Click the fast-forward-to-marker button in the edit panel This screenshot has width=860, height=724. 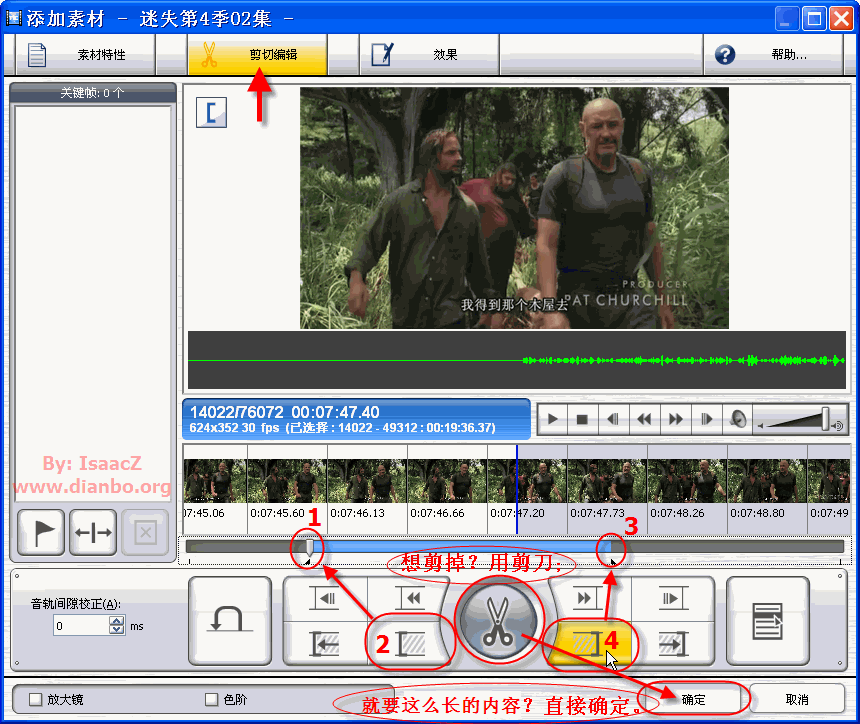pyautogui.click(x=589, y=598)
